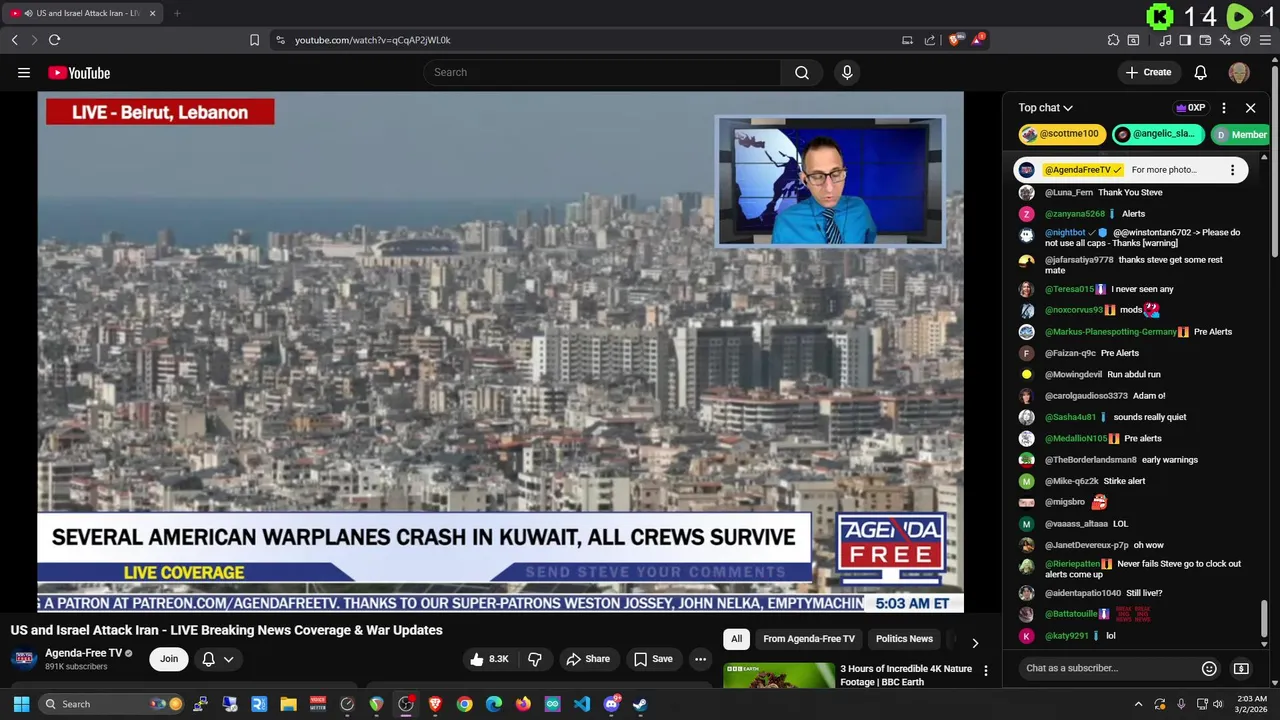Open the Windows Start menu
The width and height of the screenshot is (1280, 720).
coord(21,704)
